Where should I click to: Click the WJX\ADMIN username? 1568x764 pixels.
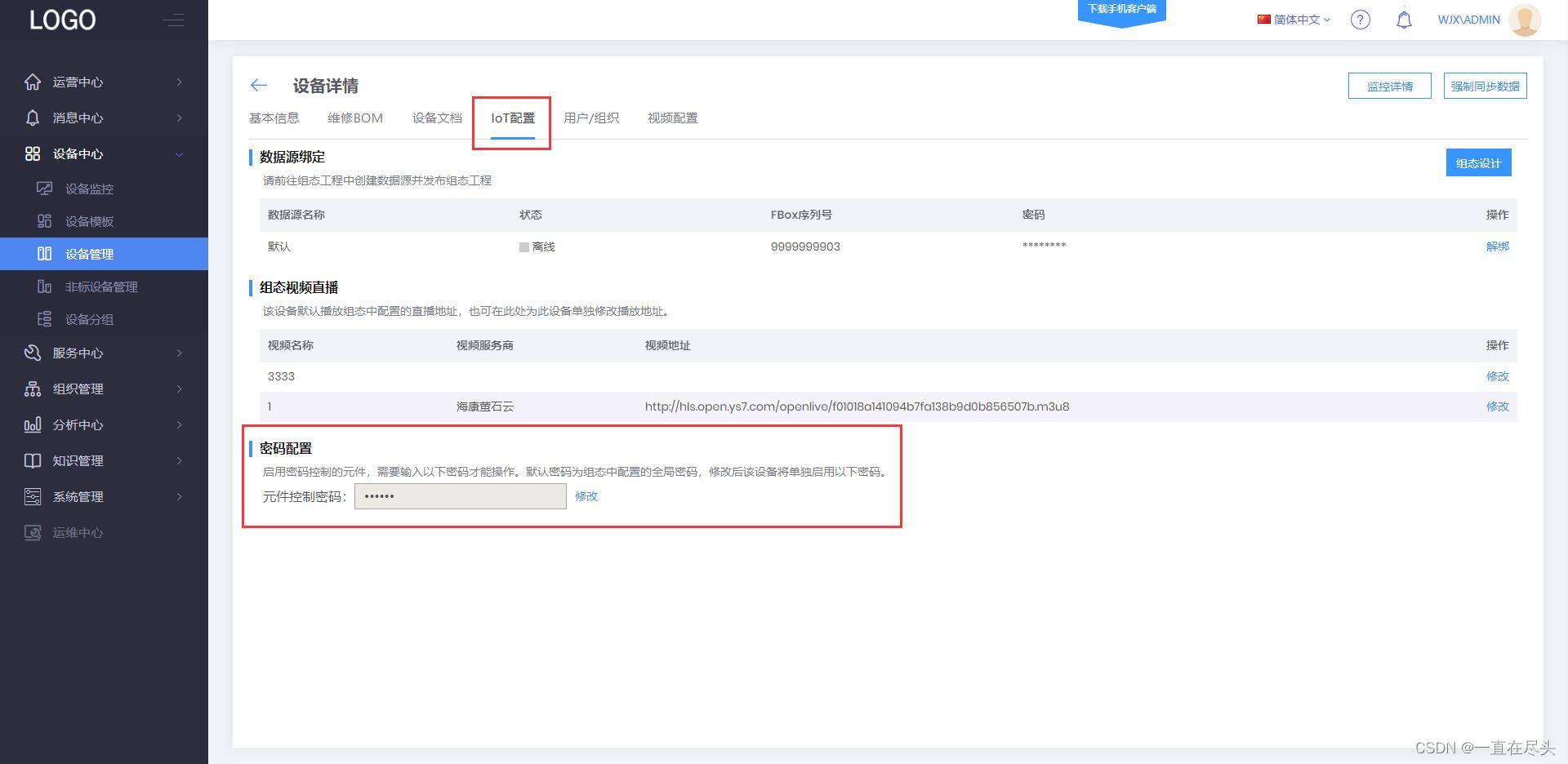click(x=1468, y=20)
